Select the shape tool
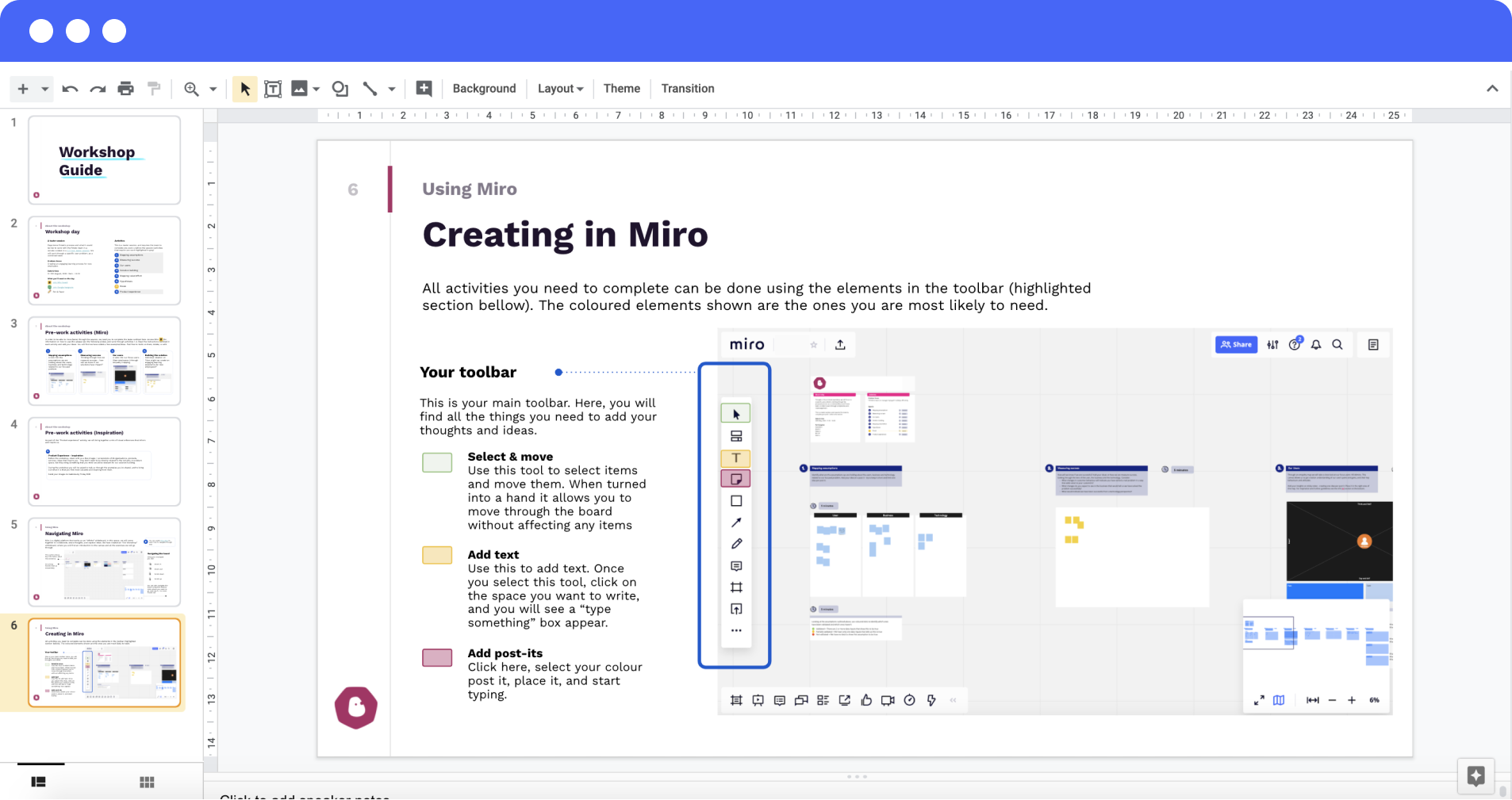This screenshot has height=800, width=1512. pos(340,89)
